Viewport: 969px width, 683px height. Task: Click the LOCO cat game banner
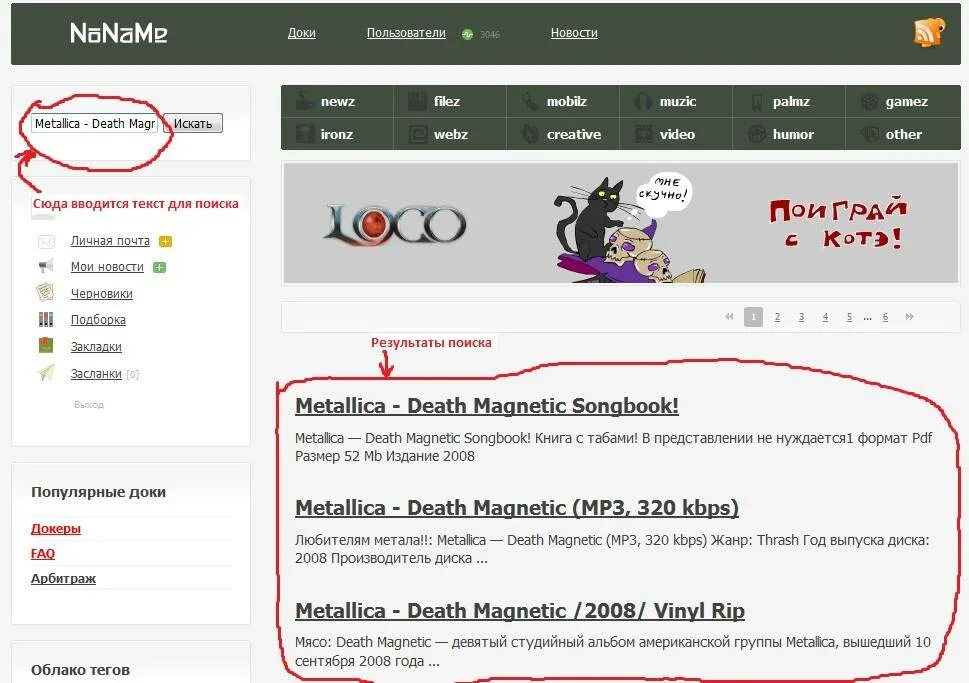620,223
